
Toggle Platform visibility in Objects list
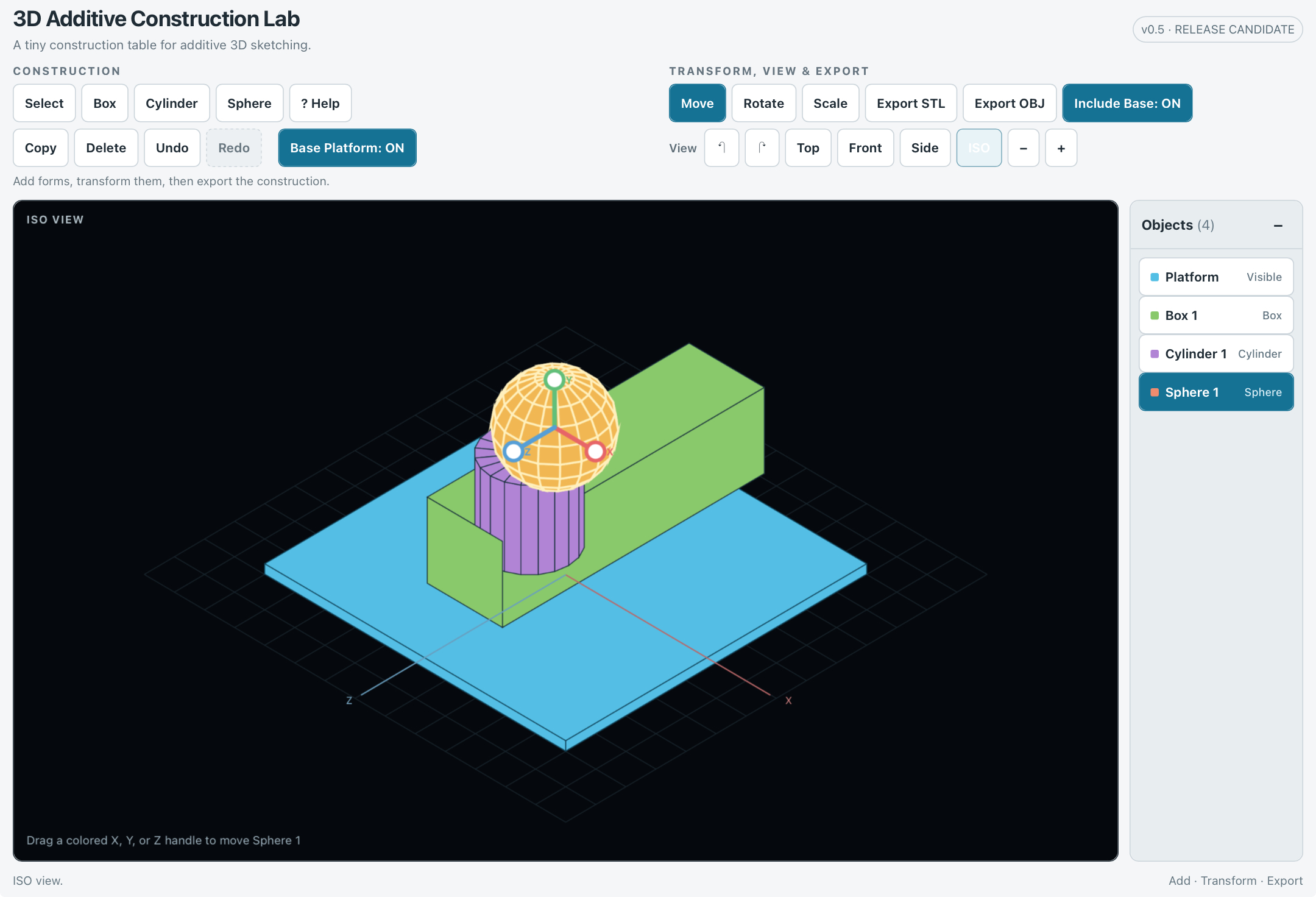1264,277
